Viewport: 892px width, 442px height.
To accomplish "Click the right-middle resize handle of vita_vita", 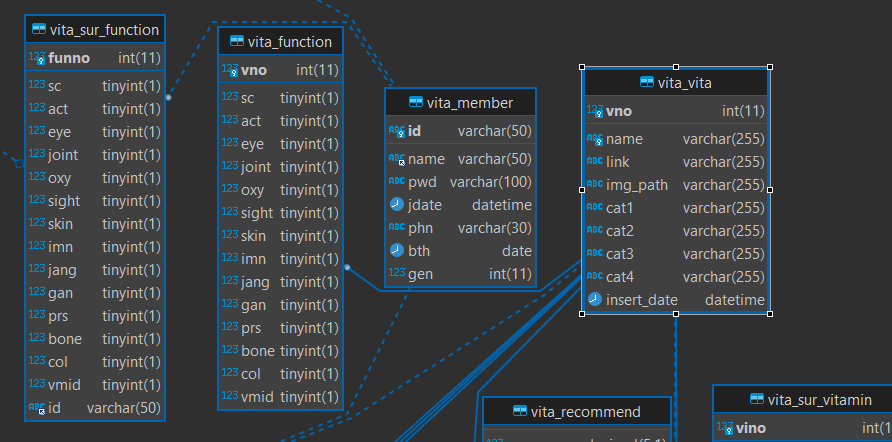I will (770, 189).
